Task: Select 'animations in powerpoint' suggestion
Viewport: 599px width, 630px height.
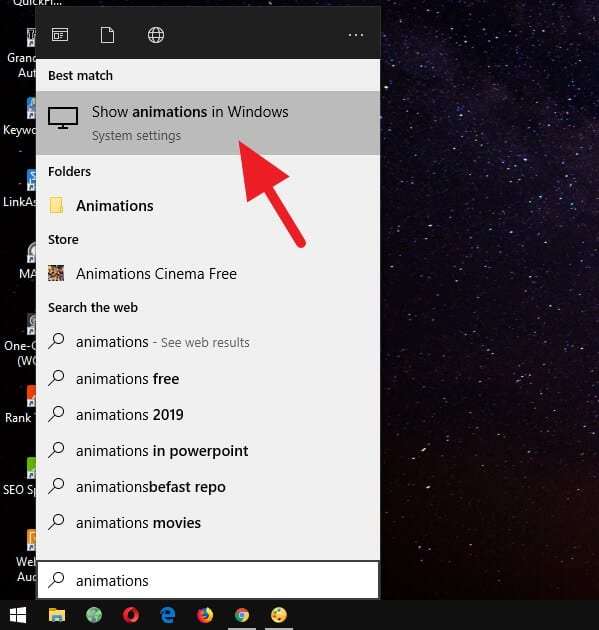Action: click(208, 451)
